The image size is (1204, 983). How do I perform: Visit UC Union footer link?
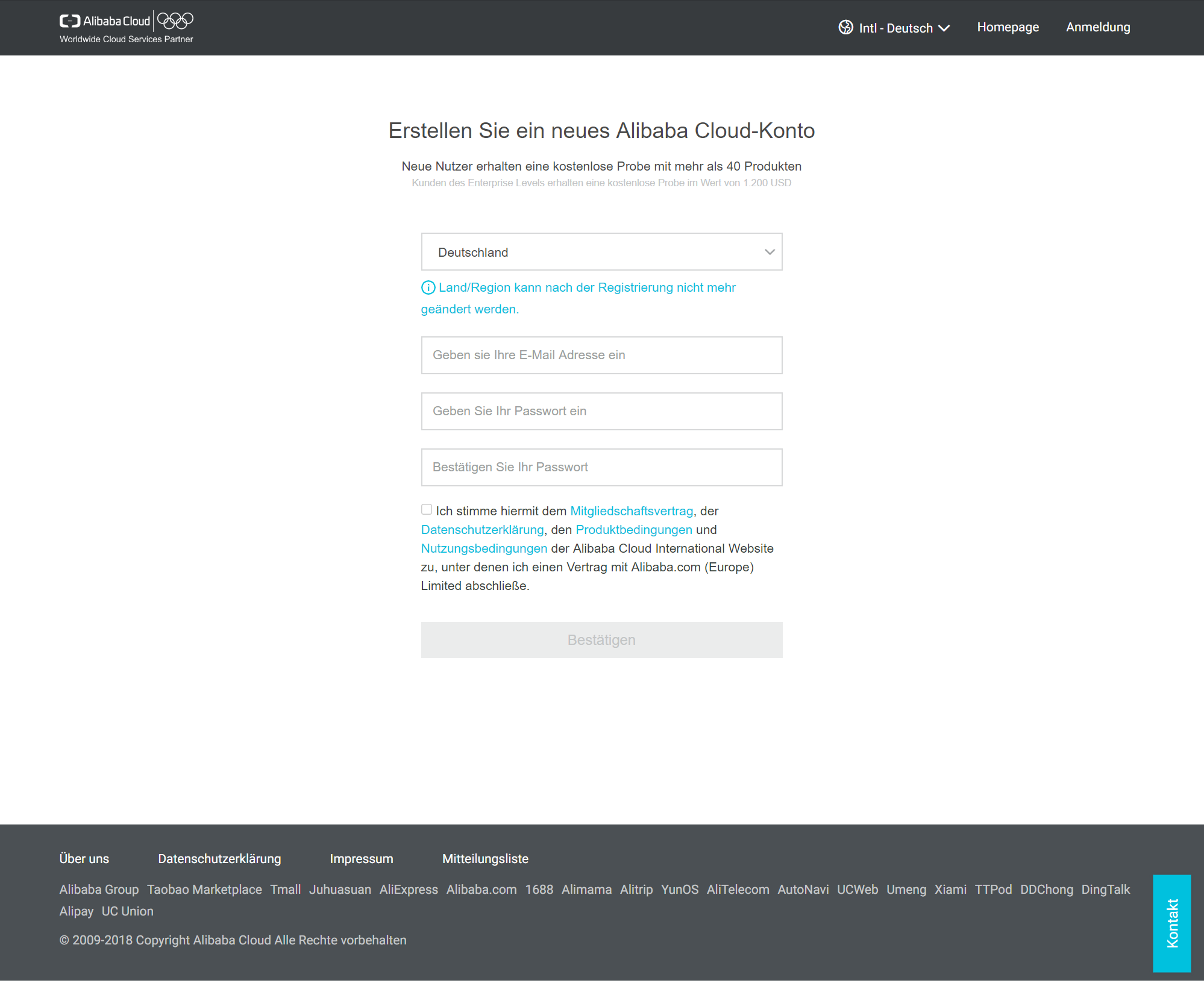[127, 911]
